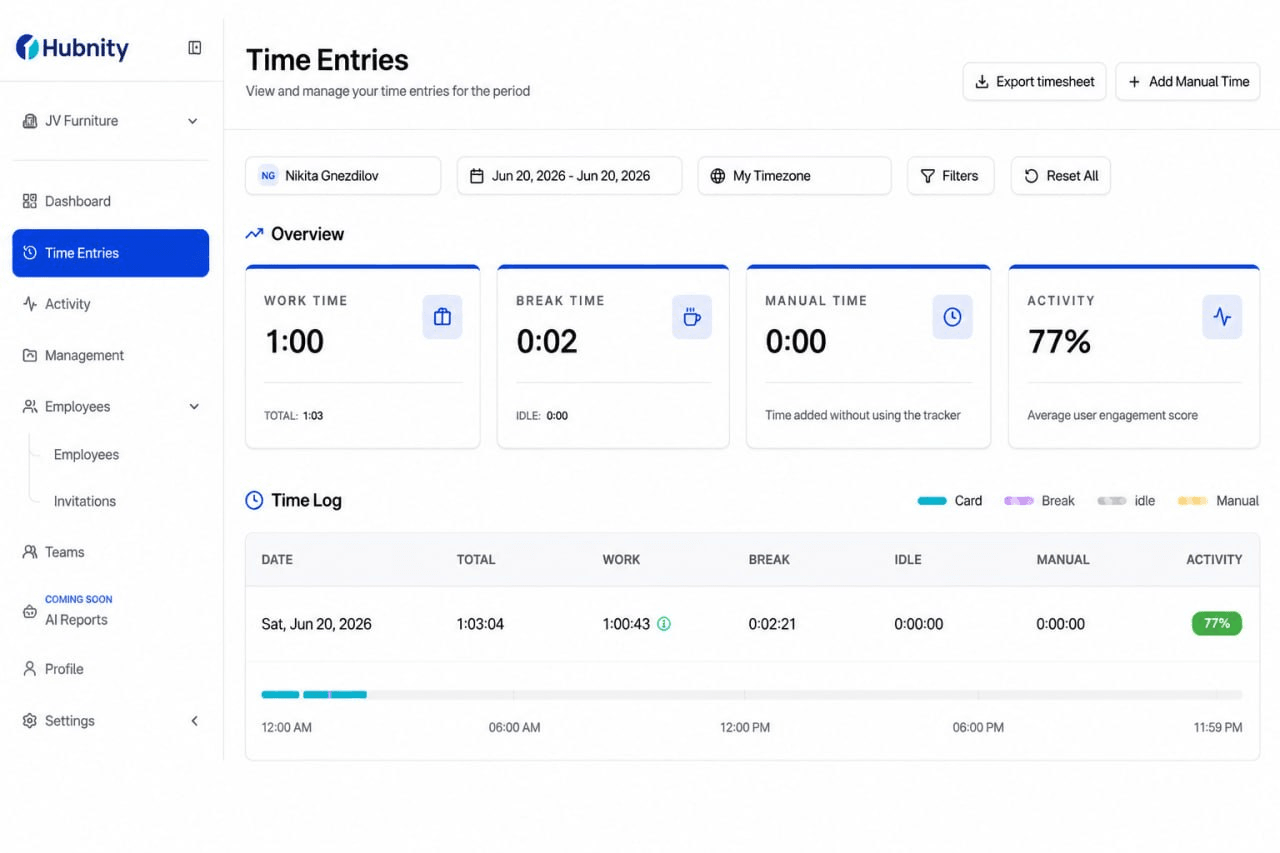This screenshot has height=853, width=1280.
Task: Click the Sat, Jun 20, 2026 date cell
Action: pyautogui.click(x=316, y=624)
